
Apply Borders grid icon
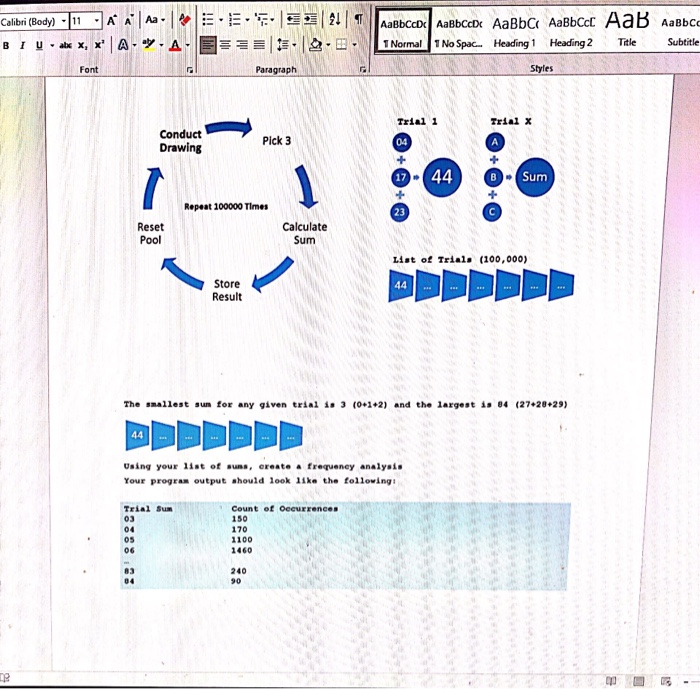pyautogui.click(x=341, y=44)
